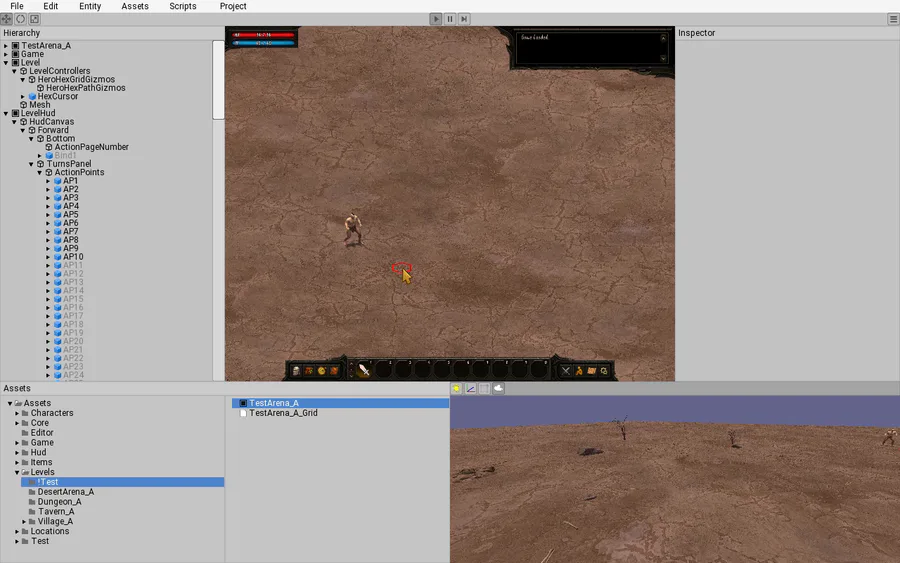900x563 pixels.
Task: Select the Mesh entity in Hierarchy
Action: [x=40, y=104]
